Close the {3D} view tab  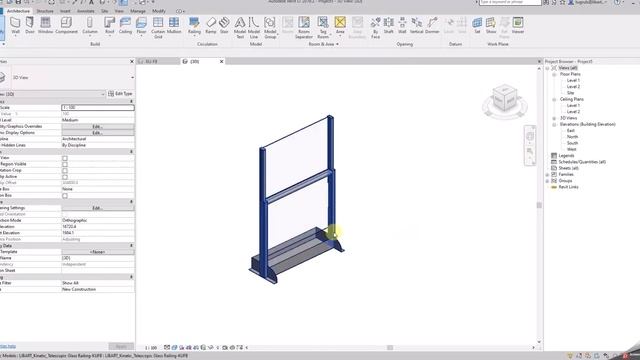[222, 62]
